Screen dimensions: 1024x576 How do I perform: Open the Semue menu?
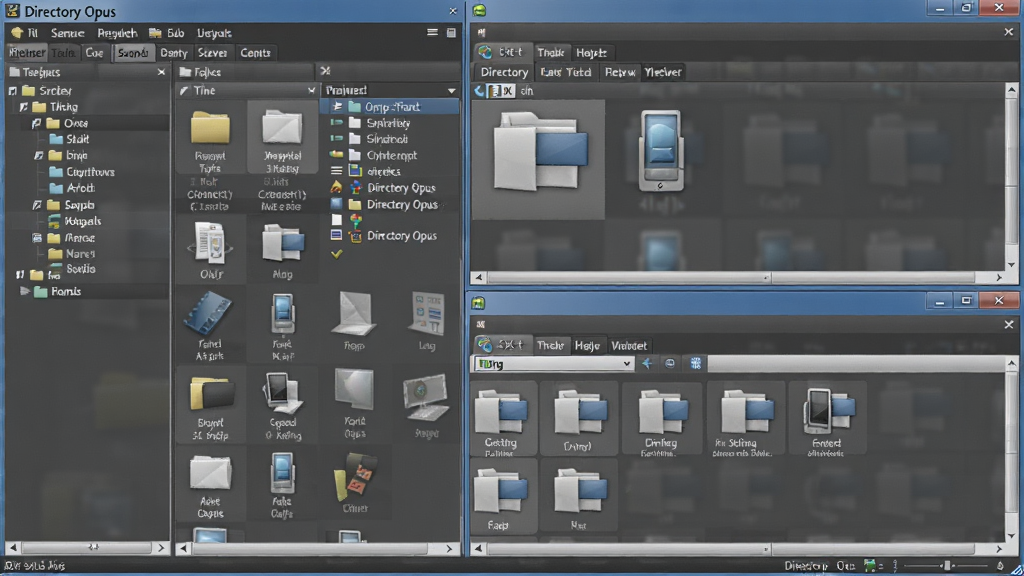pyautogui.click(x=67, y=33)
